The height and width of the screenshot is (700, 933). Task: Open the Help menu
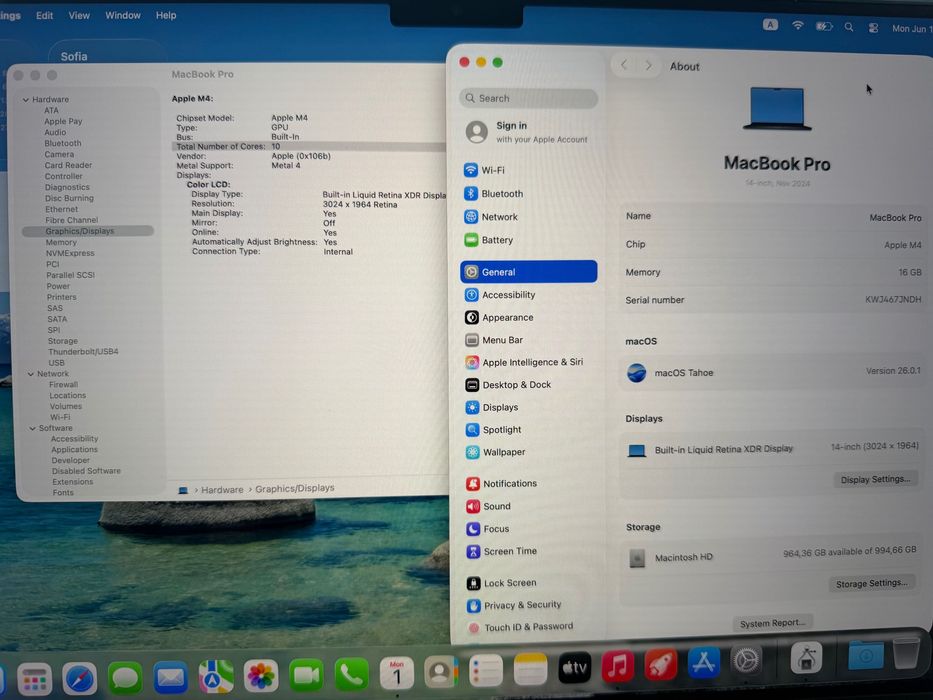166,15
